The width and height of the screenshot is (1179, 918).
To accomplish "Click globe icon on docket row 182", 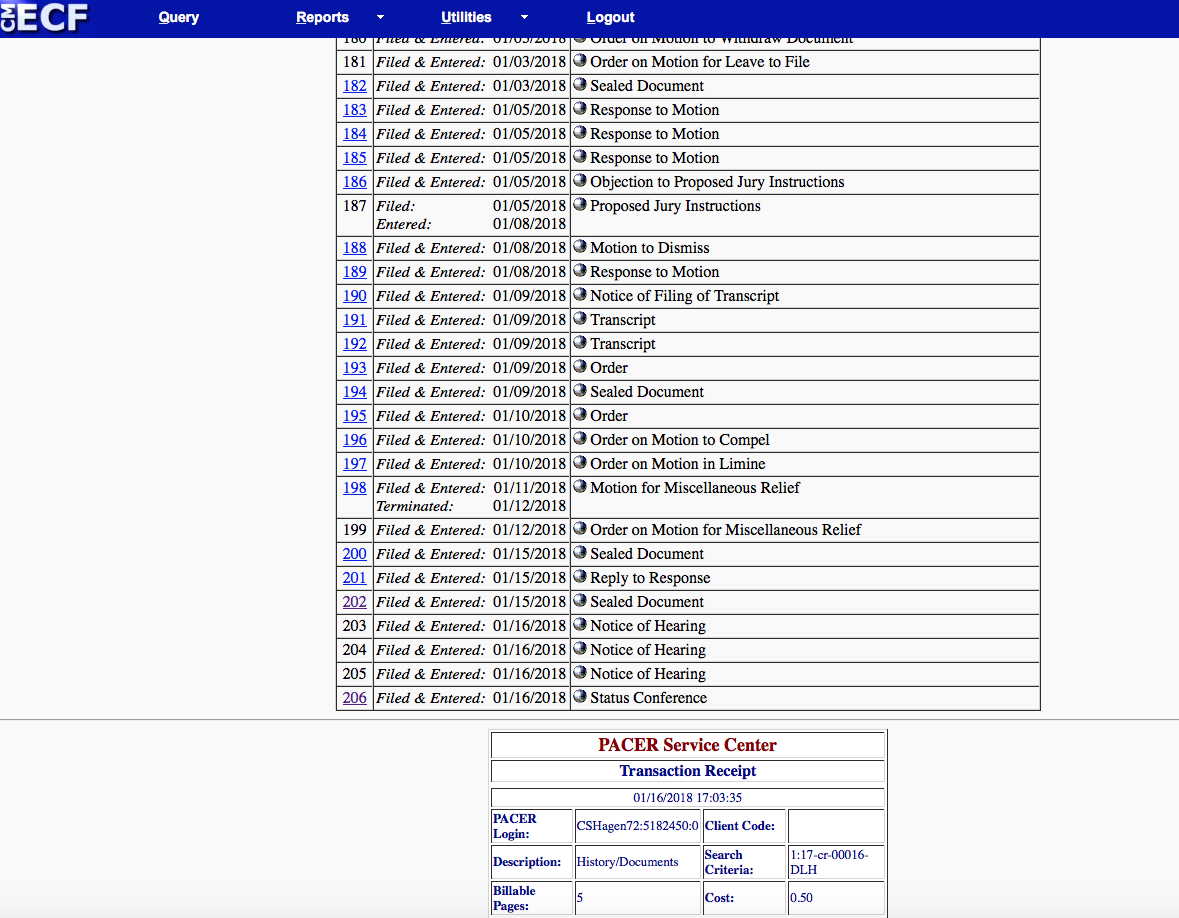I will click(x=580, y=85).
